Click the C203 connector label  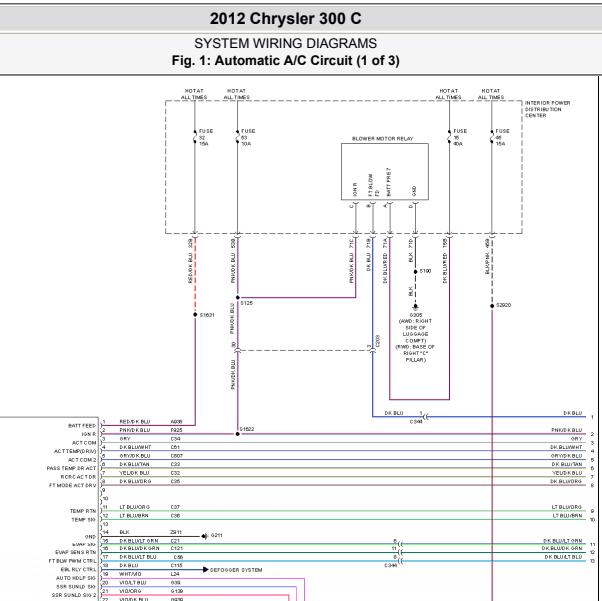click(378, 341)
